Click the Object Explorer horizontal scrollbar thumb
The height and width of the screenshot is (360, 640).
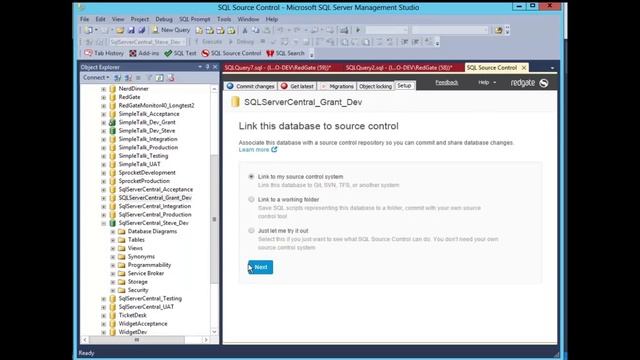coord(137,340)
